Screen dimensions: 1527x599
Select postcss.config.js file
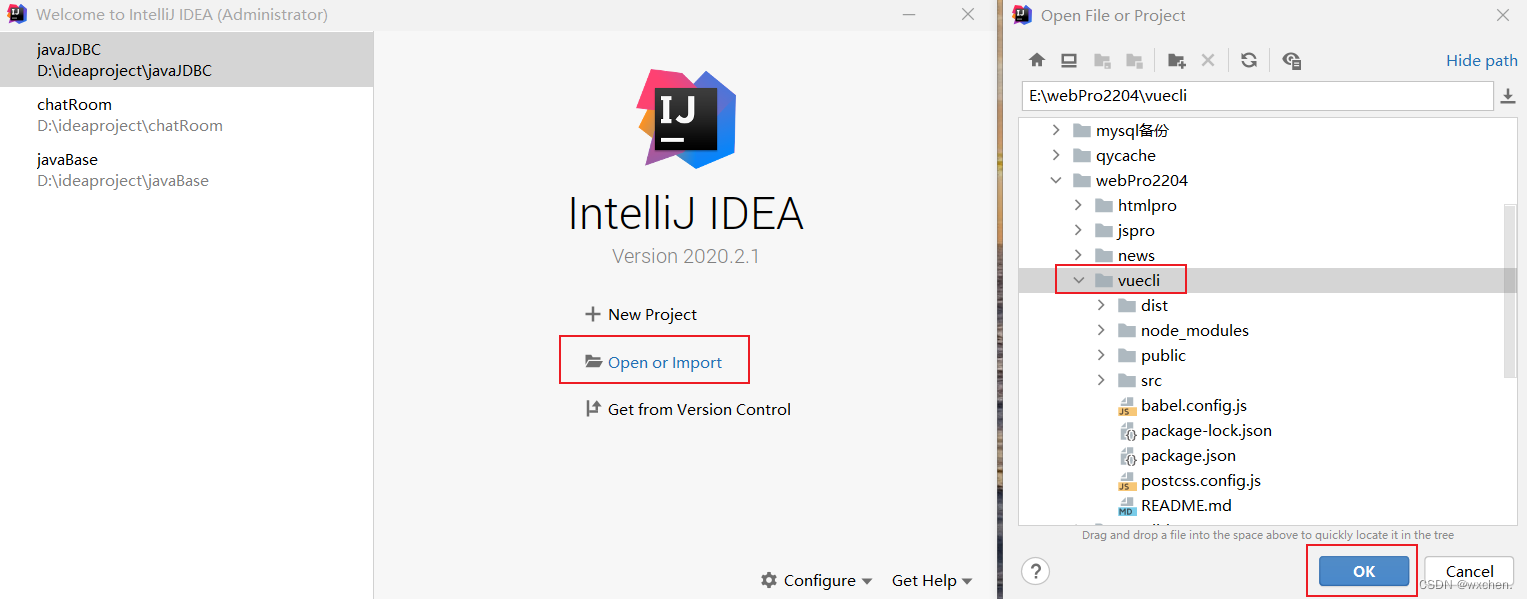pos(1200,480)
